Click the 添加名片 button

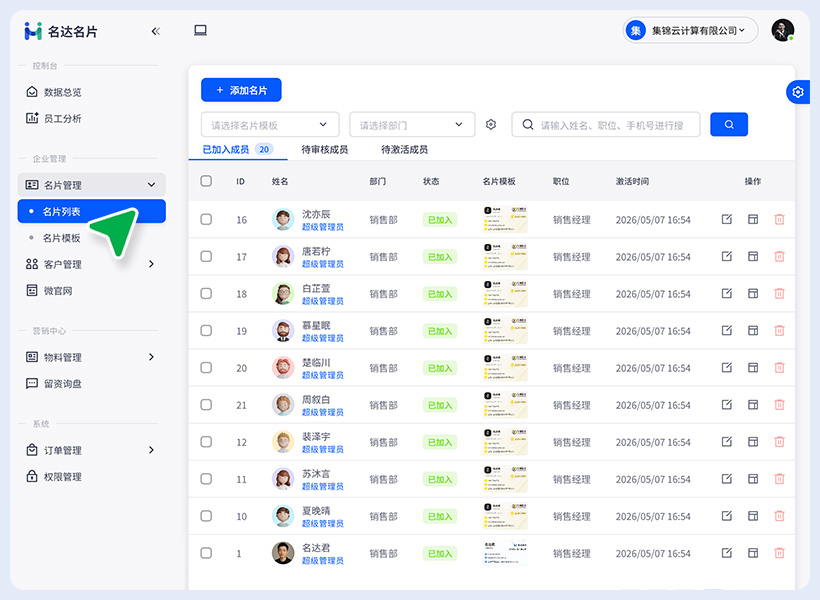(241, 90)
